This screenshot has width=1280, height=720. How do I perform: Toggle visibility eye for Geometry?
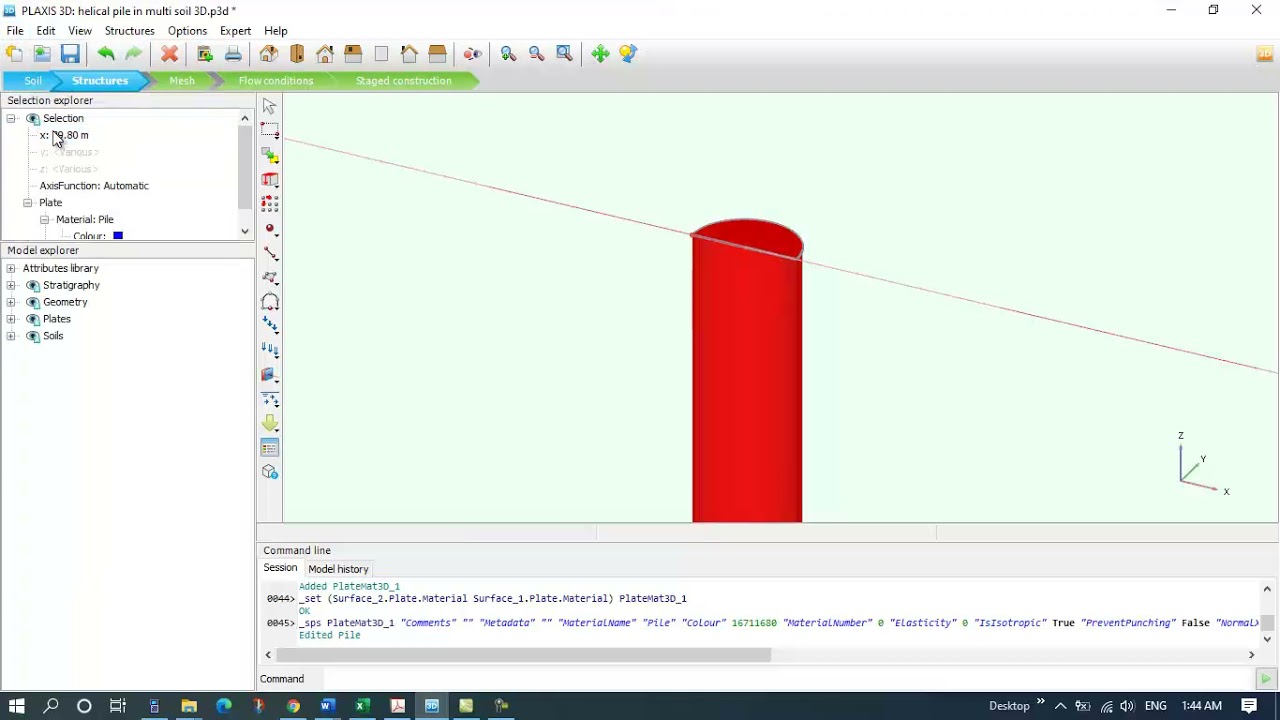pos(33,302)
